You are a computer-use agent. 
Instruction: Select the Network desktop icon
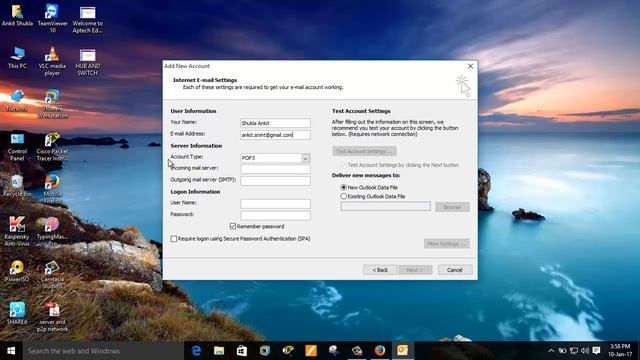pyautogui.click(x=17, y=100)
